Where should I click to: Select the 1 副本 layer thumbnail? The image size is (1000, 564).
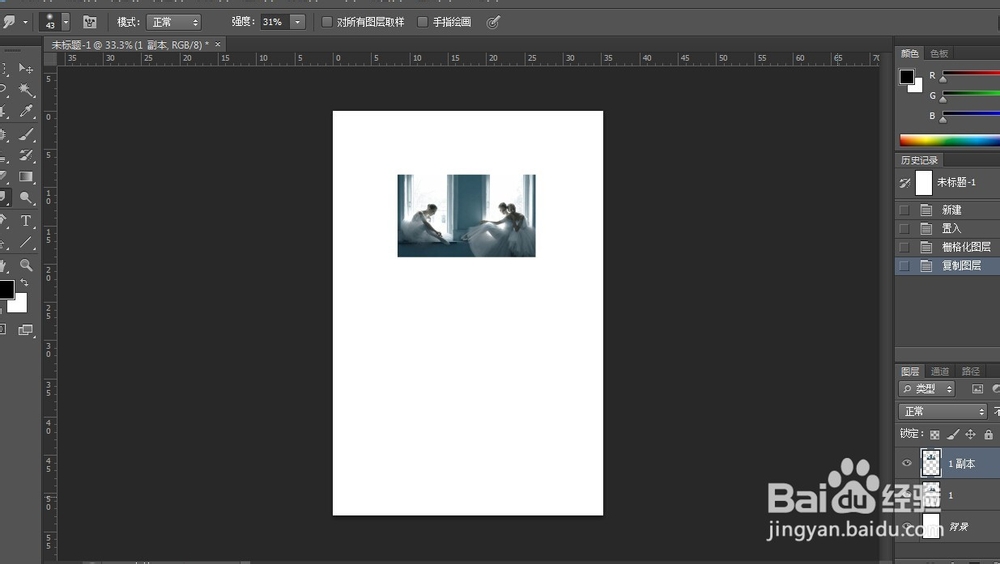click(931, 463)
